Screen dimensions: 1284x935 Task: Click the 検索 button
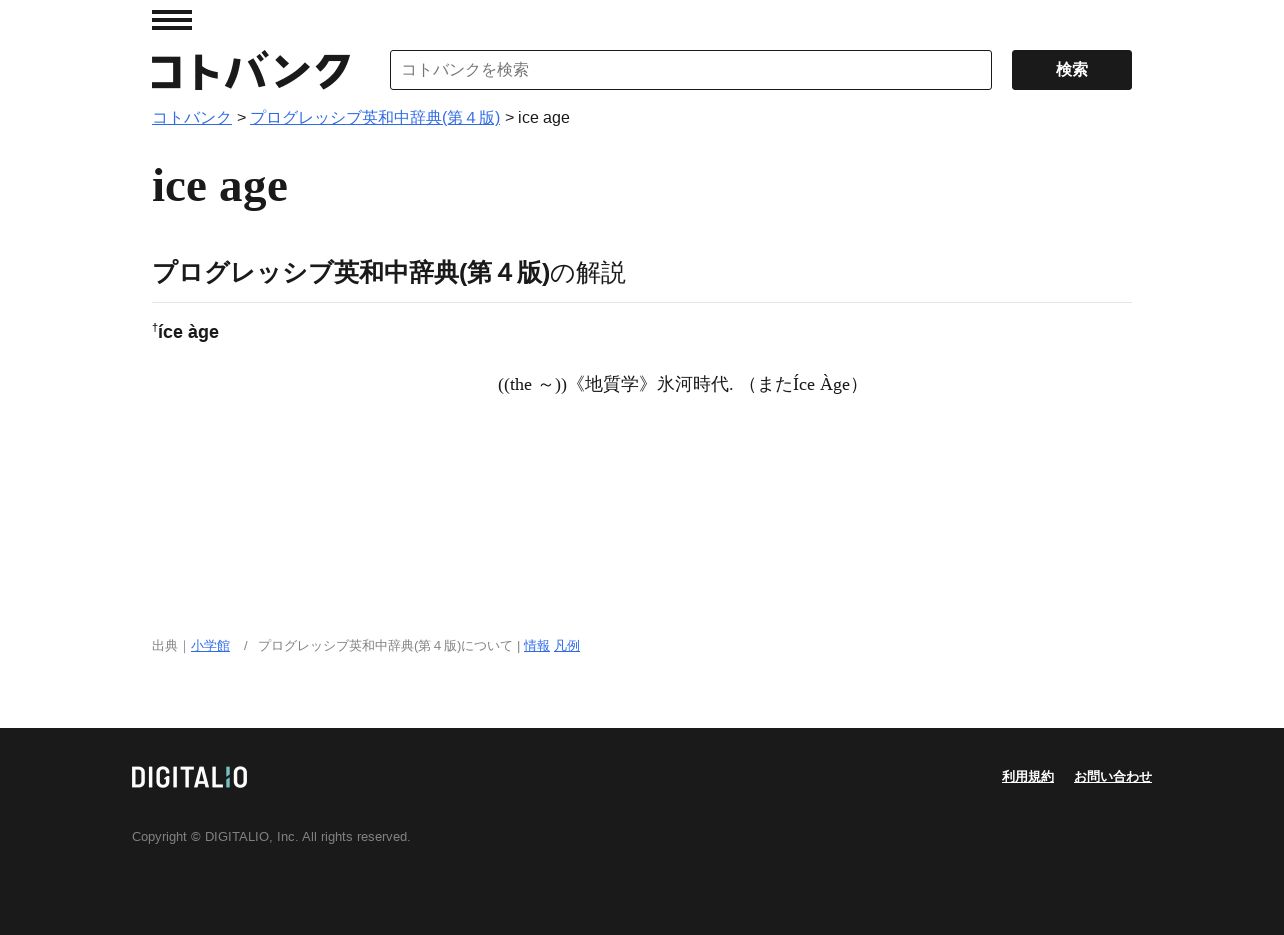(x=1072, y=70)
